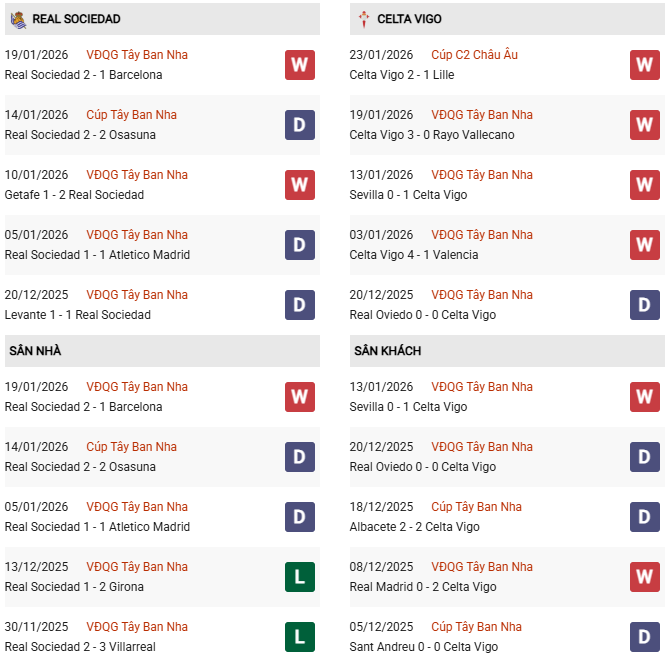Click the L badge for Real Sociedad 1-2 Girona
Image resolution: width=666 pixels, height=663 pixels.
pos(300,577)
